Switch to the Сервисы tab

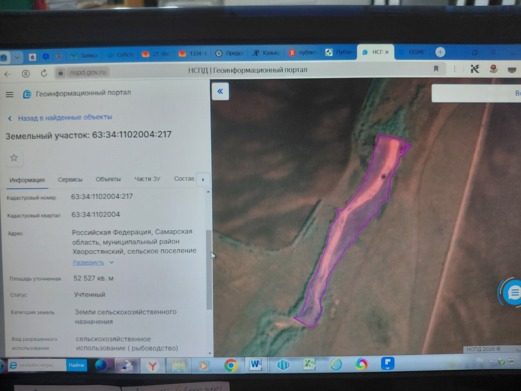[70, 179]
